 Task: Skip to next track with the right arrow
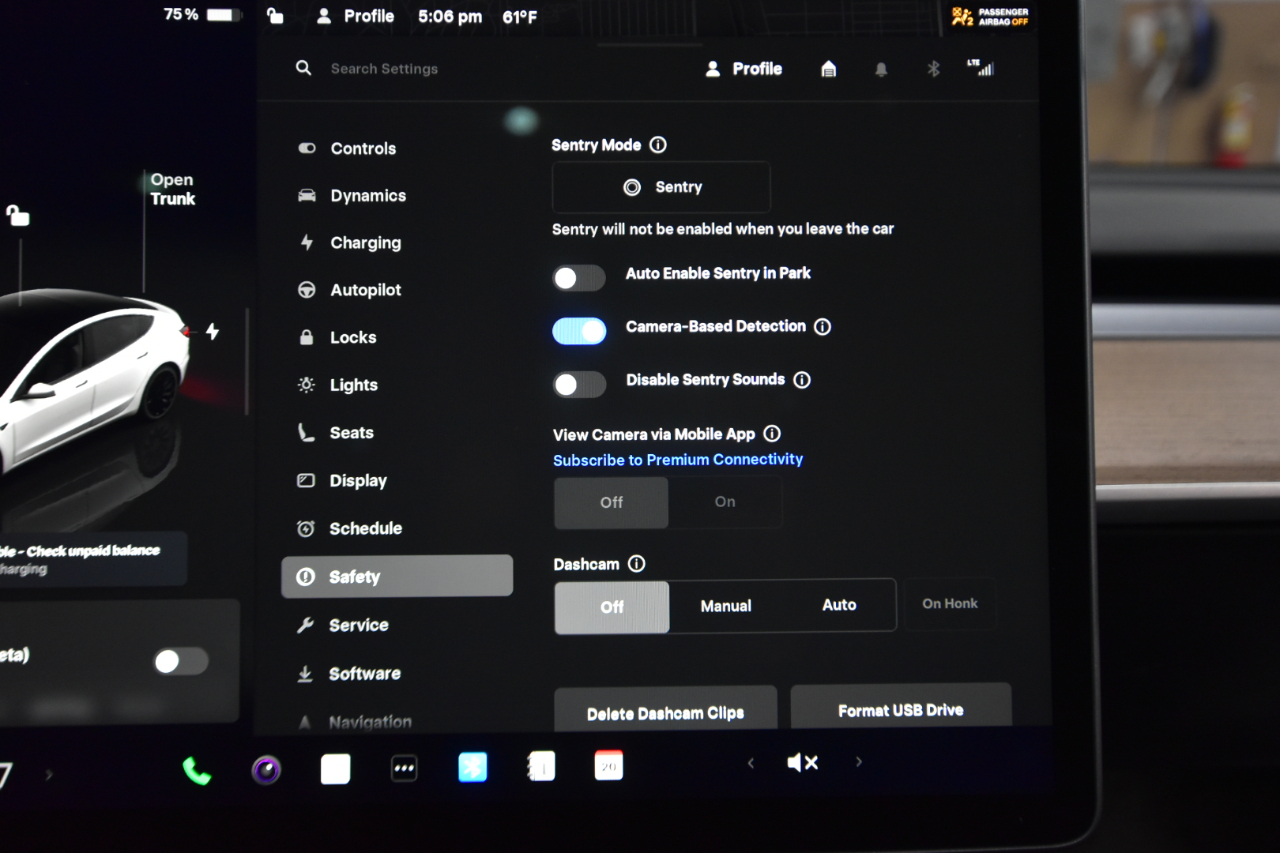click(858, 762)
